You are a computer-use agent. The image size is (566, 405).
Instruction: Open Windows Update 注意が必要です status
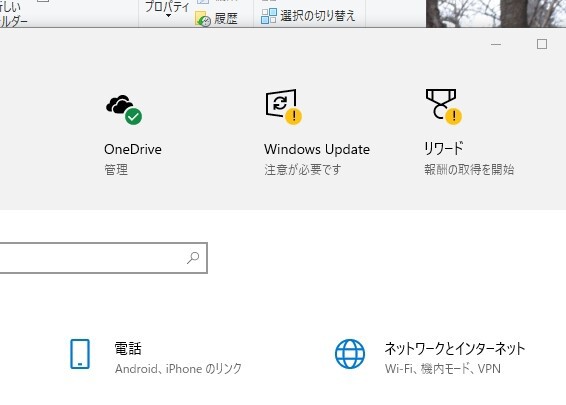[x=302, y=169]
